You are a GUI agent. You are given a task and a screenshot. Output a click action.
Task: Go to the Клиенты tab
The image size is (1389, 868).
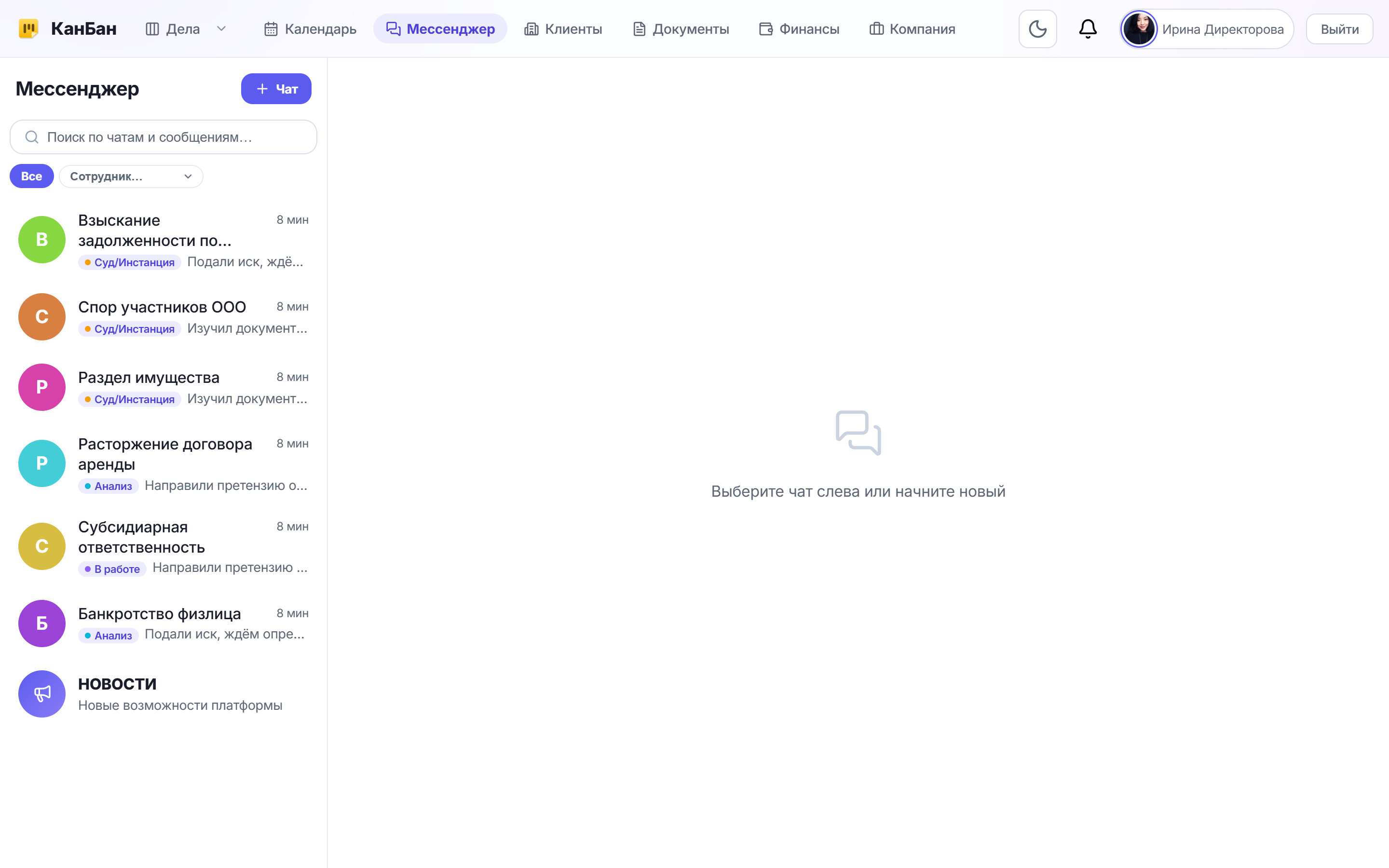coord(563,29)
